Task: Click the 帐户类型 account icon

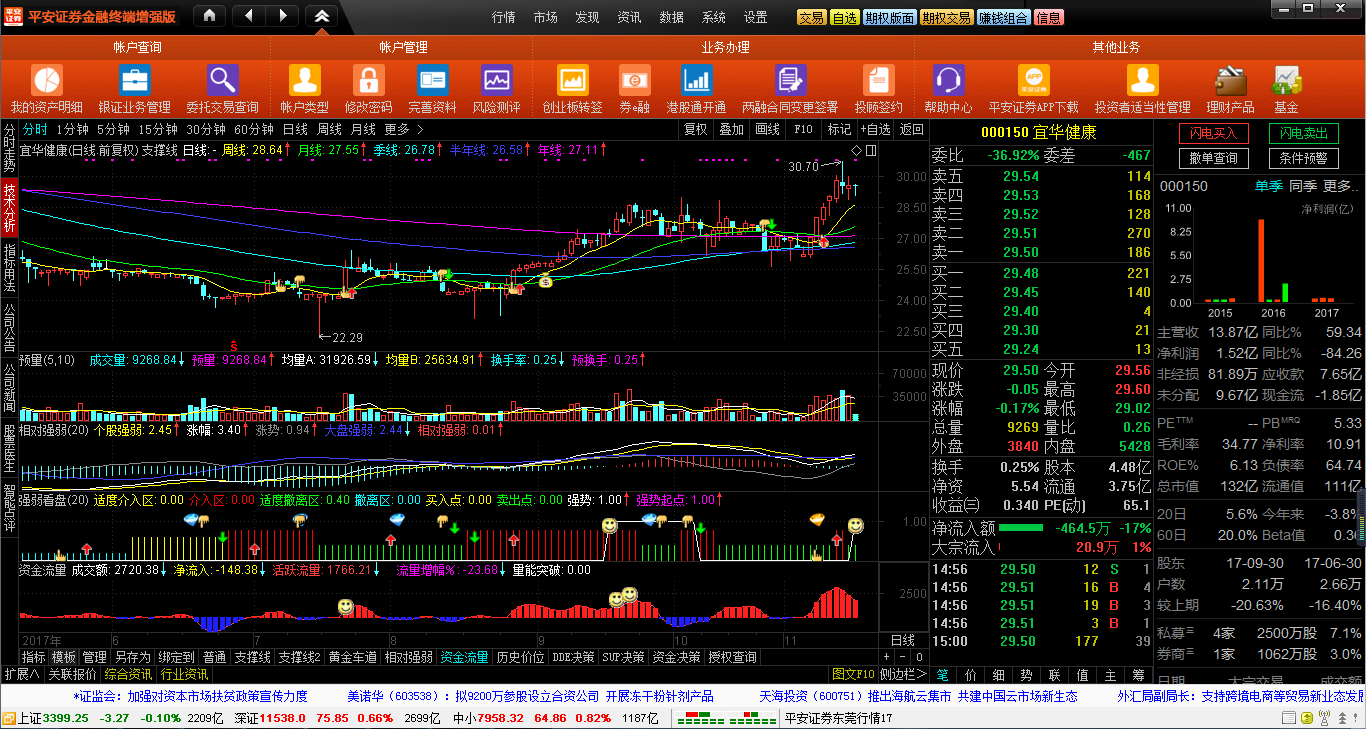Action: pyautogui.click(x=304, y=80)
